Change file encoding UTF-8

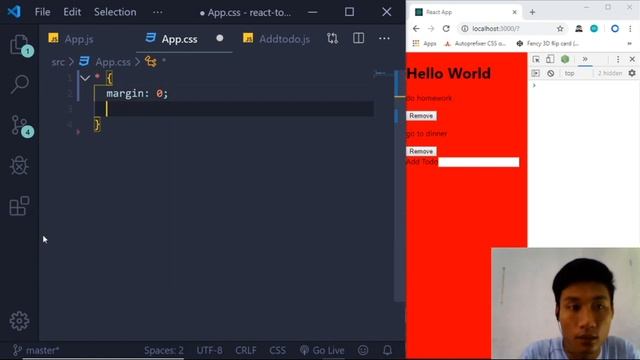pyautogui.click(x=209, y=350)
